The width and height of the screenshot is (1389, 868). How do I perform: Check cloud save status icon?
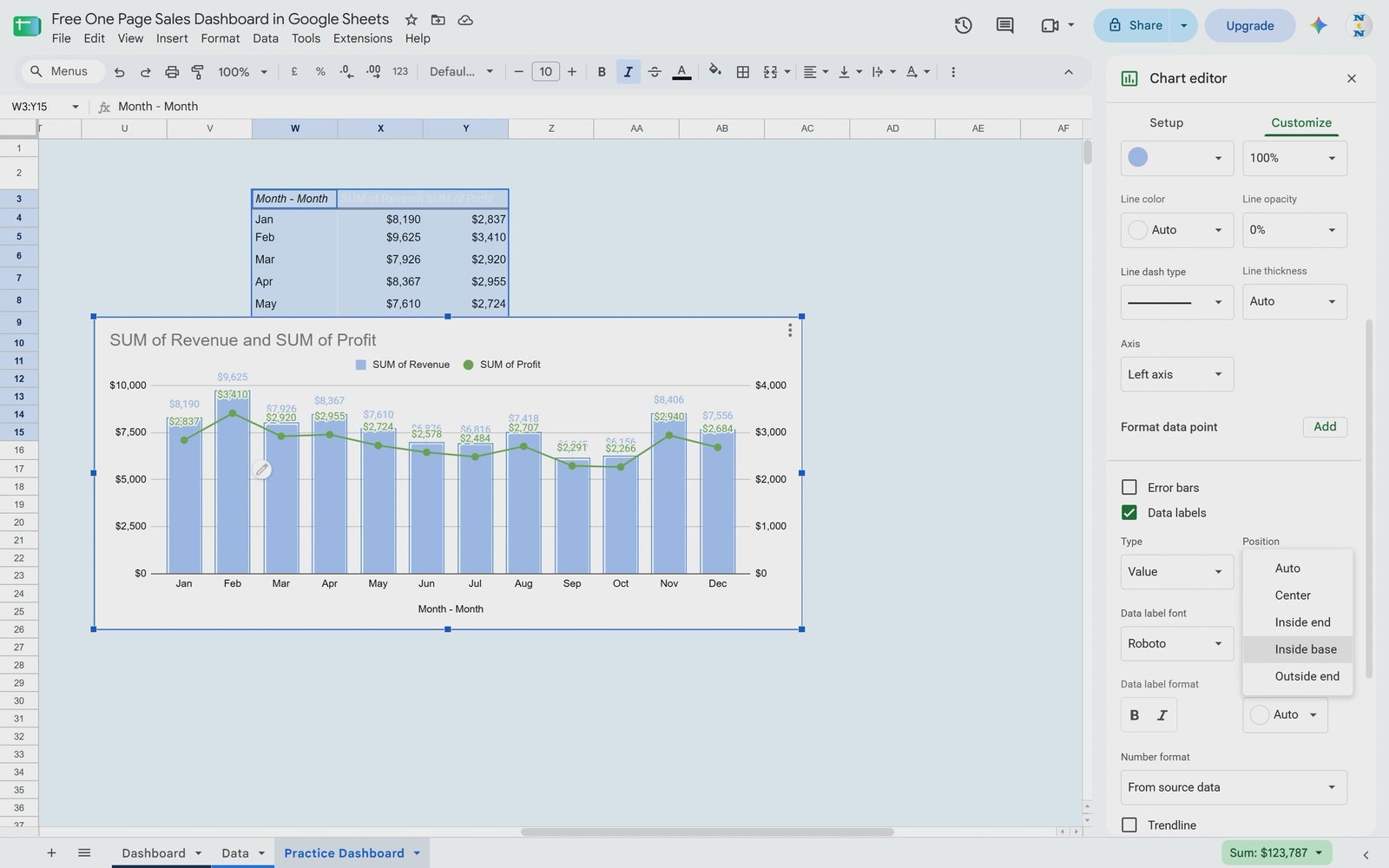click(465, 19)
